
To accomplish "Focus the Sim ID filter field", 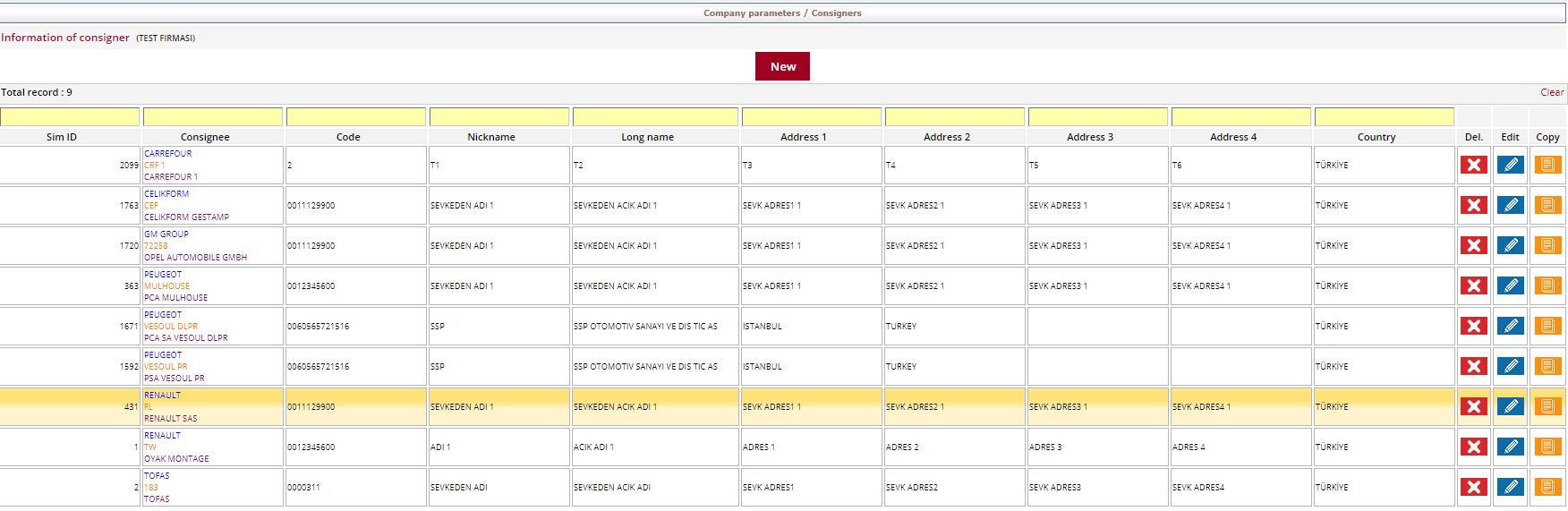I will point(70,117).
